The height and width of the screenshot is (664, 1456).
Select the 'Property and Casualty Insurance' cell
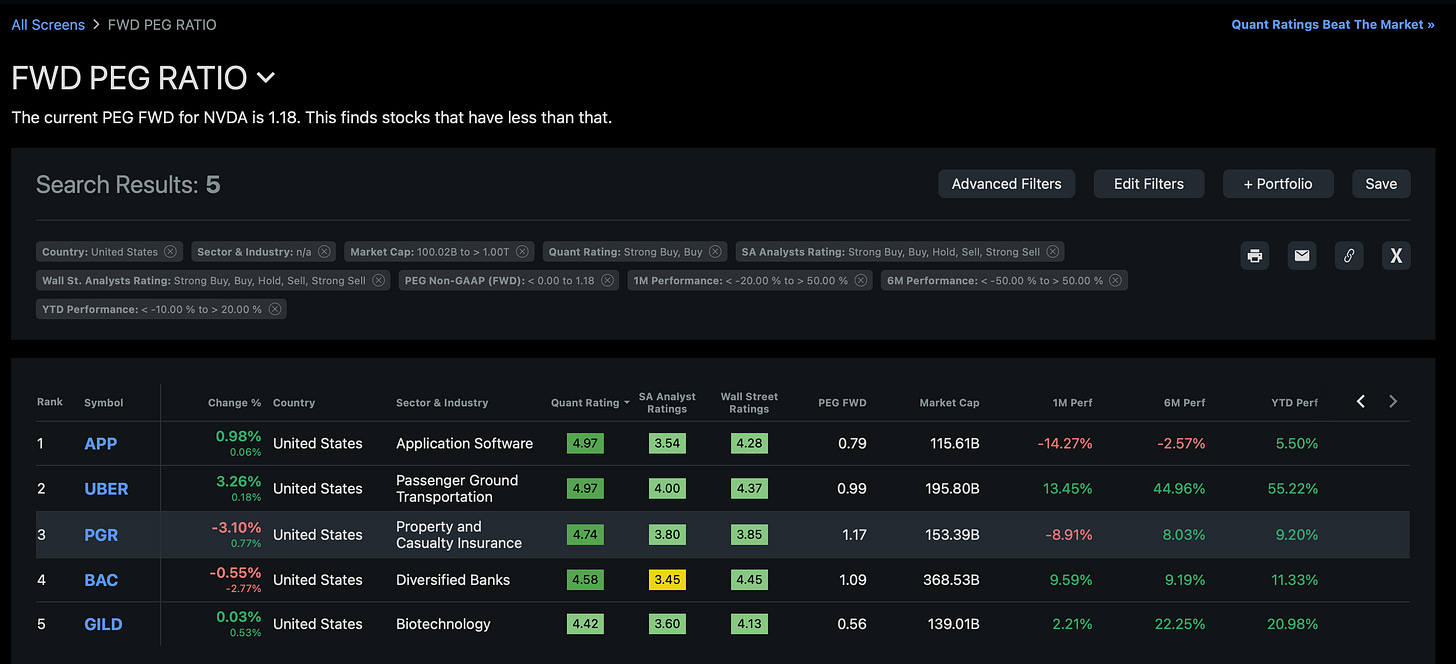[459, 535]
